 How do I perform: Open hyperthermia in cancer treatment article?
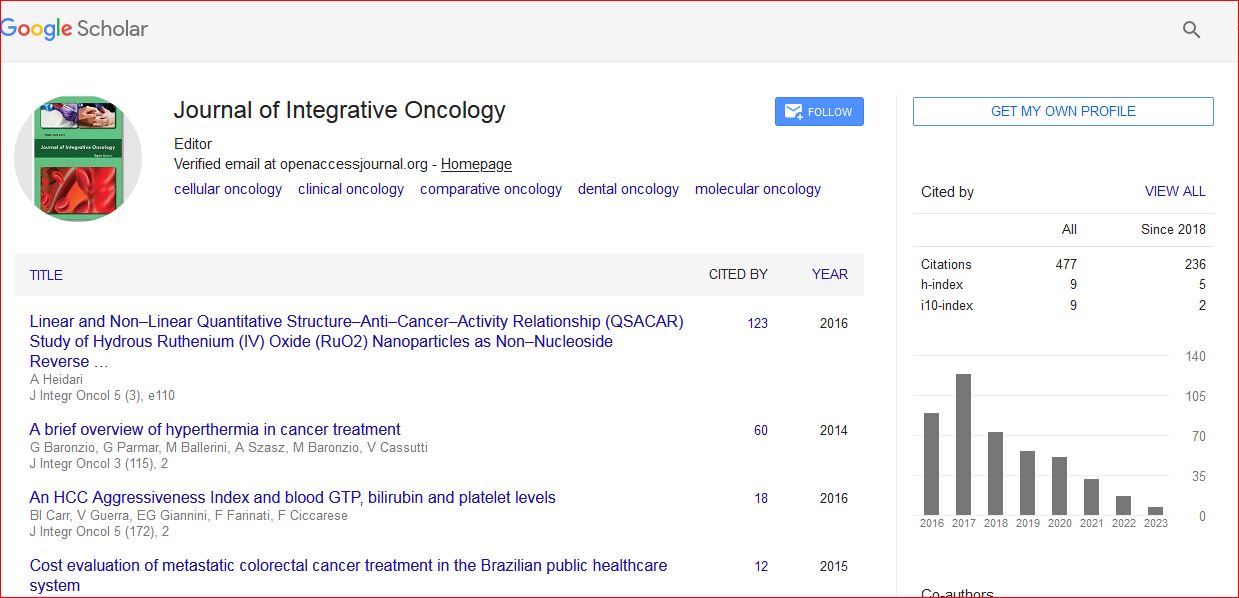click(215, 430)
